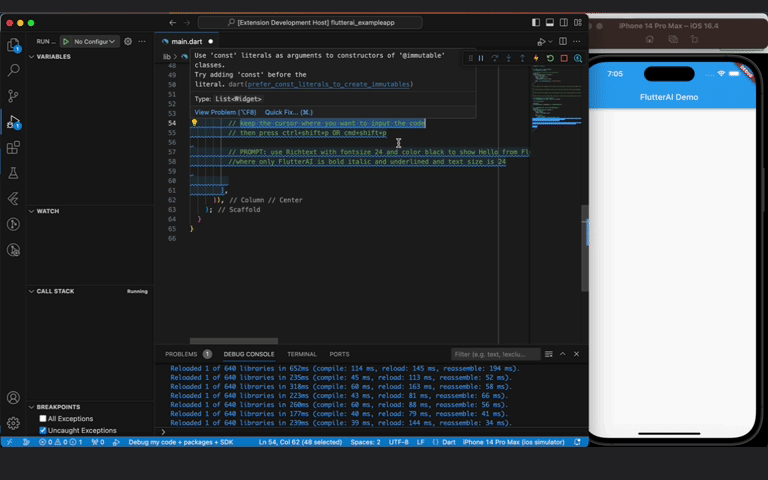Open prefer_const_literals_to_create_immutables lint link
This screenshot has width=768, height=480.
pyautogui.click(x=329, y=84)
